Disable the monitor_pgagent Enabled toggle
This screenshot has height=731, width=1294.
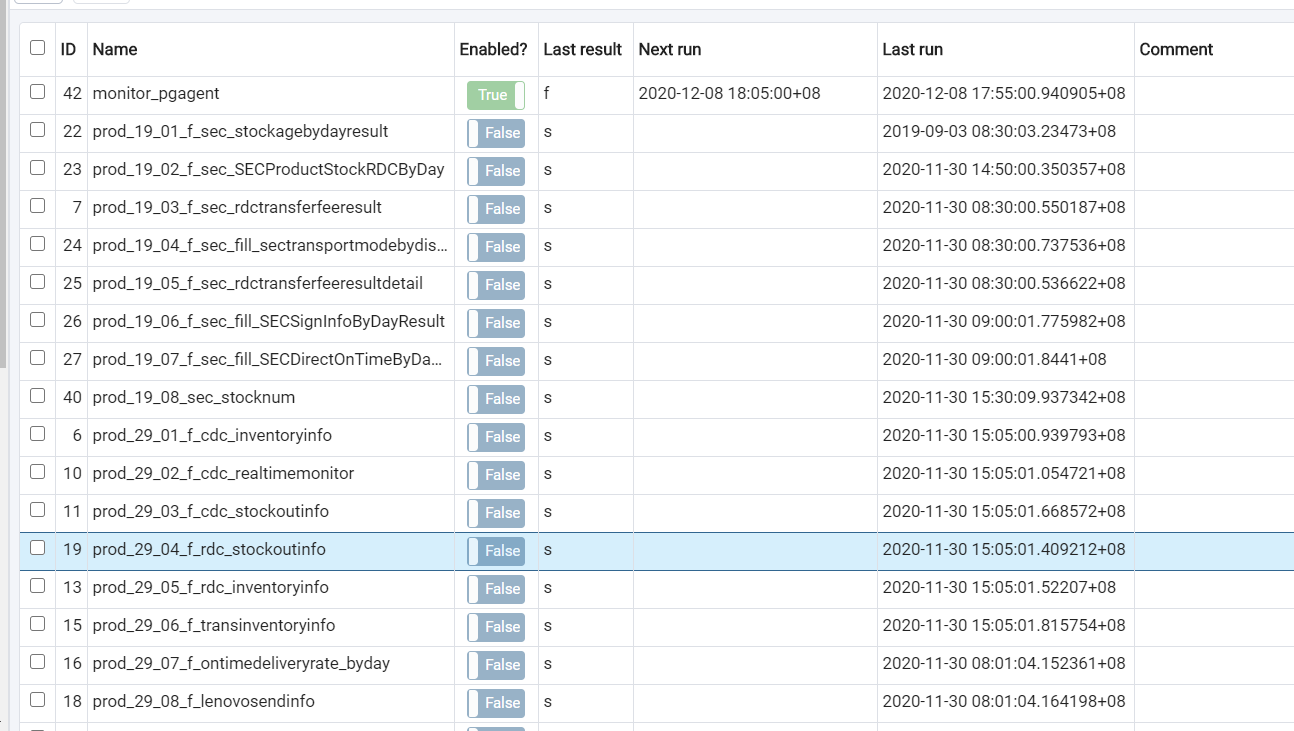[496, 95]
